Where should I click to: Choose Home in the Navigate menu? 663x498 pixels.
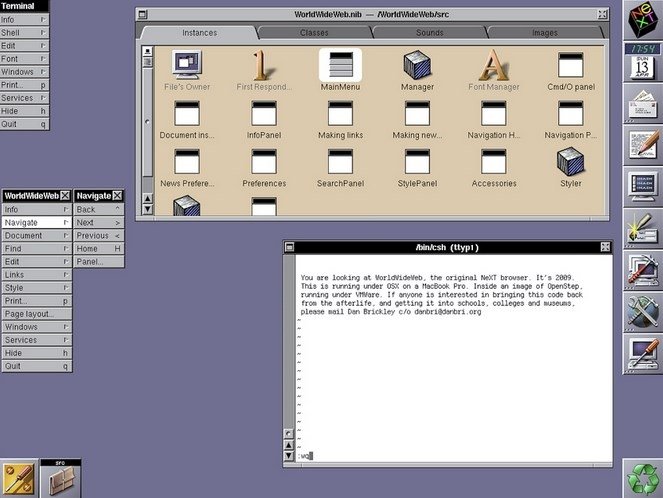coord(99,249)
